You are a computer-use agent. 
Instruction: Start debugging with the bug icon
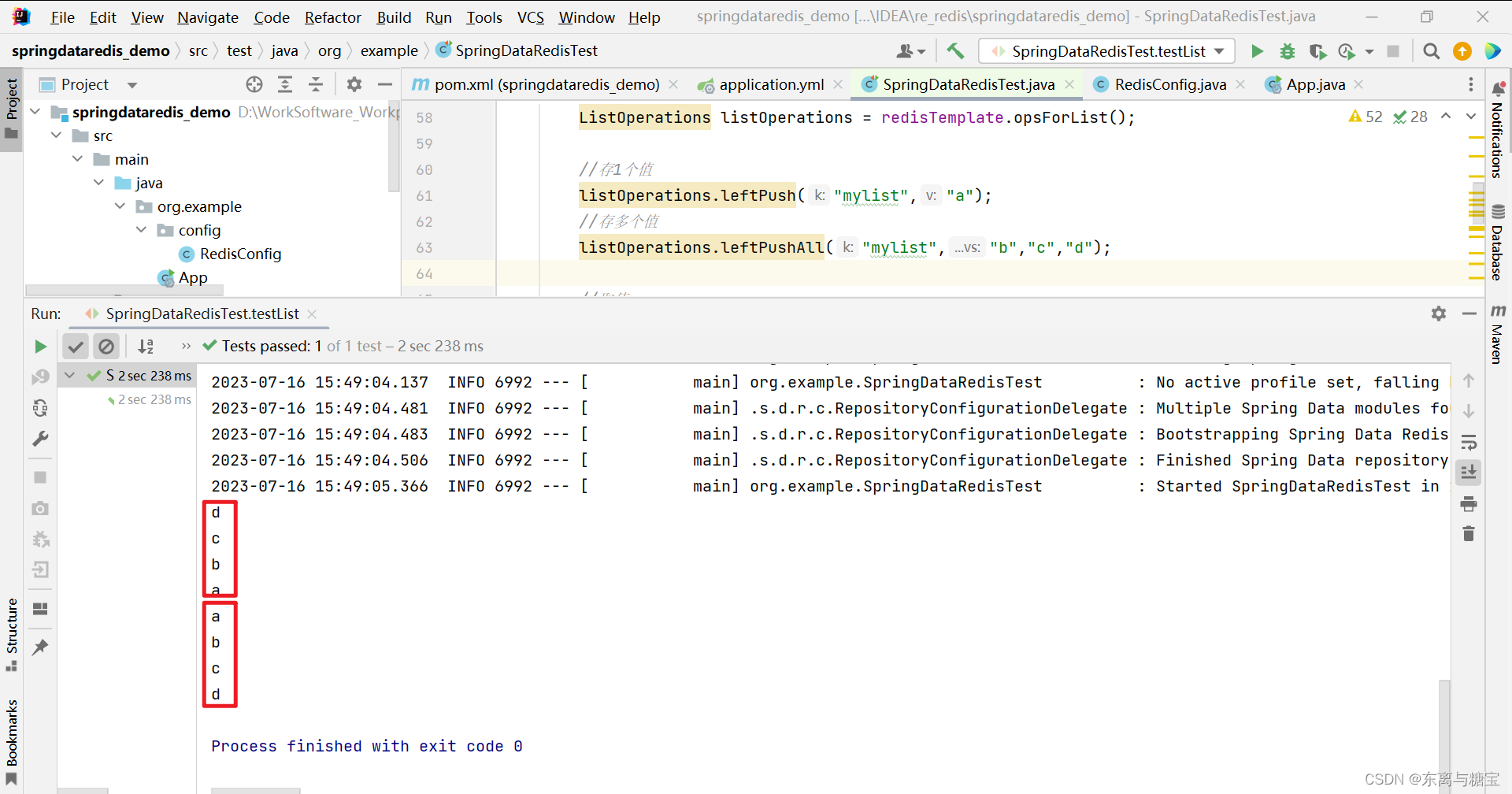pyautogui.click(x=1288, y=51)
